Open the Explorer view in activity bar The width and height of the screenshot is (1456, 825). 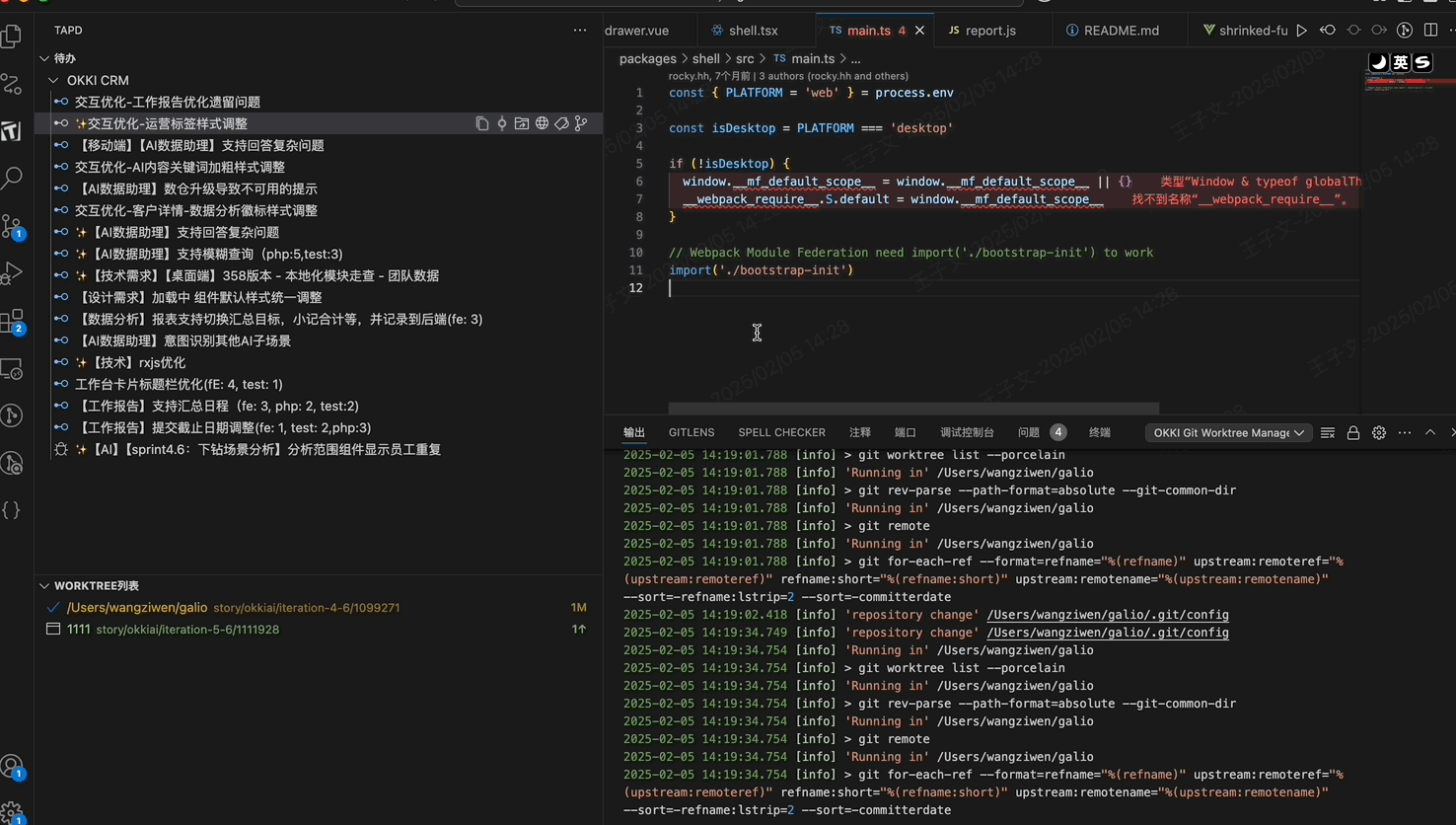[x=12, y=37]
